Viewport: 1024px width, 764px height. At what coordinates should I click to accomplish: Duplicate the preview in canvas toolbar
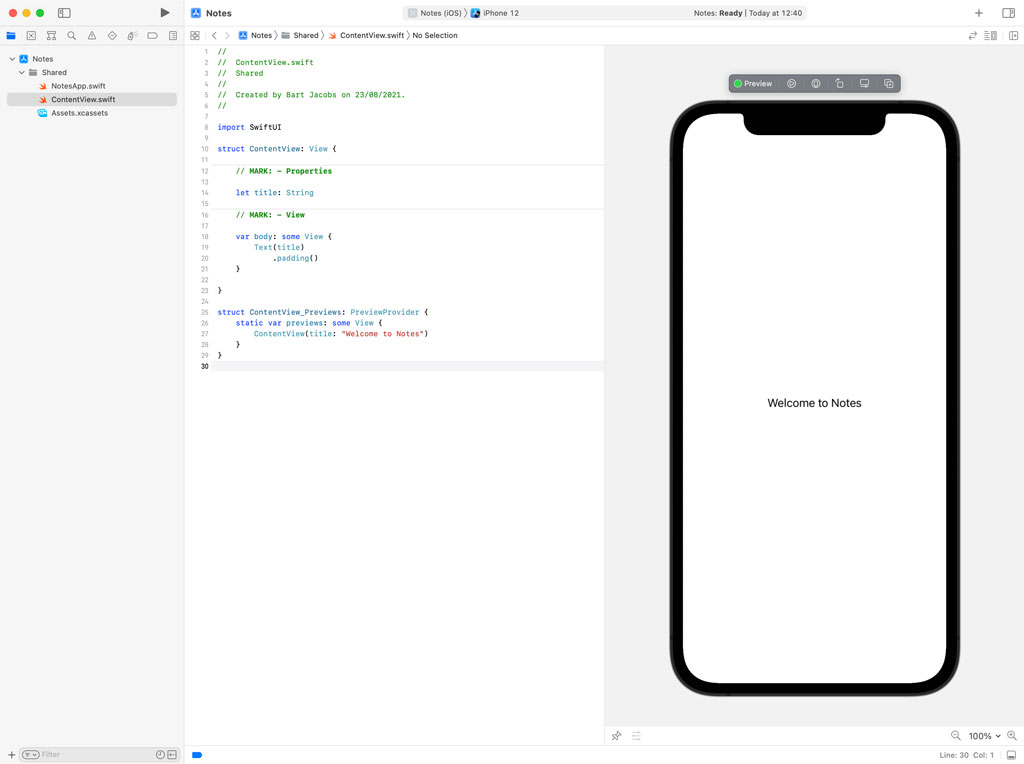[x=888, y=84]
